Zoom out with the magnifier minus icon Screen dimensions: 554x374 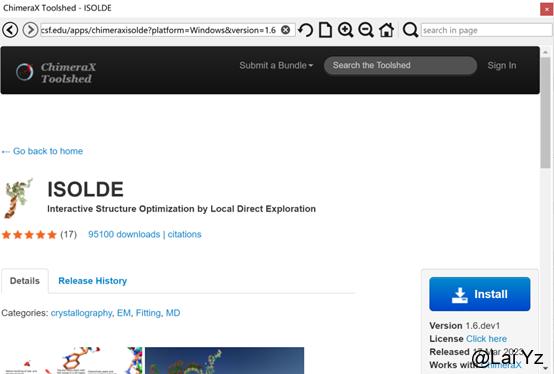coord(366,30)
